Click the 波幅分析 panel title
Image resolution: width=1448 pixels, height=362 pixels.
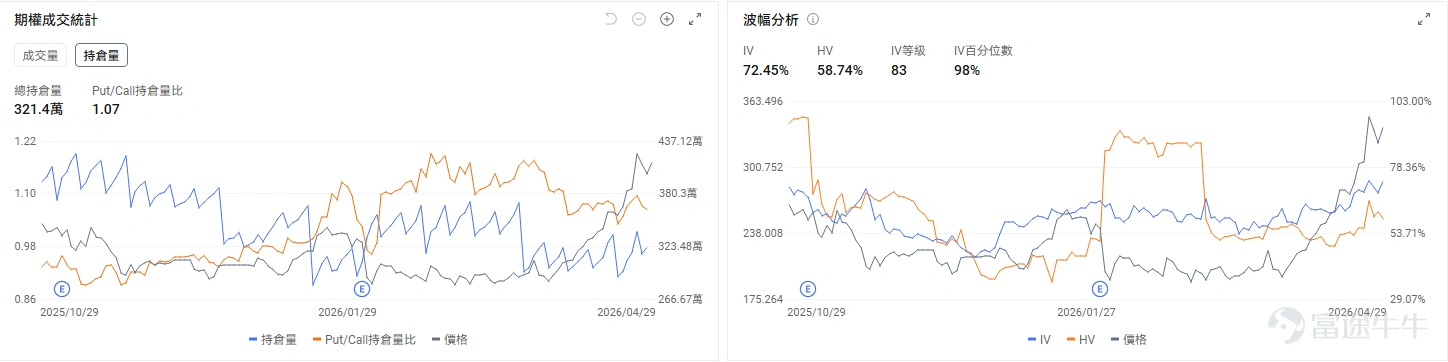[x=771, y=20]
